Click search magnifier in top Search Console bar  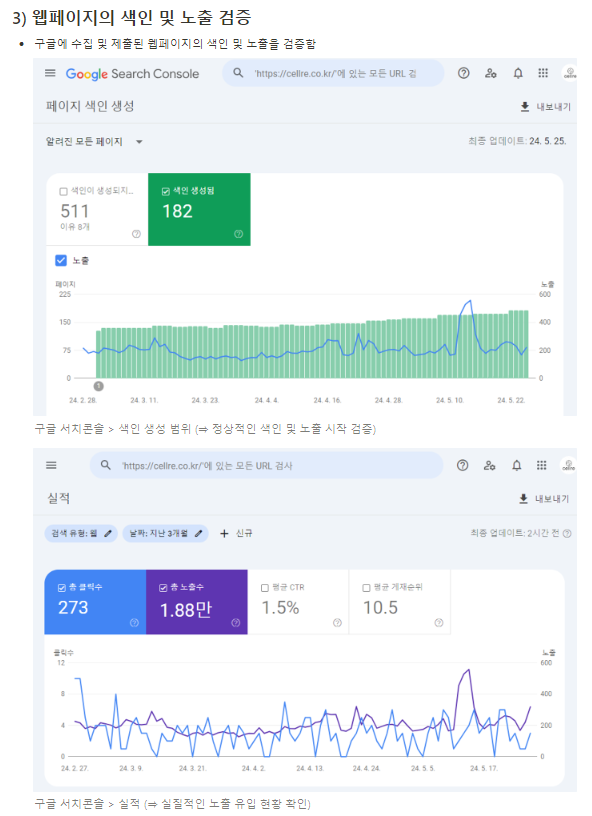pyautogui.click(x=238, y=73)
